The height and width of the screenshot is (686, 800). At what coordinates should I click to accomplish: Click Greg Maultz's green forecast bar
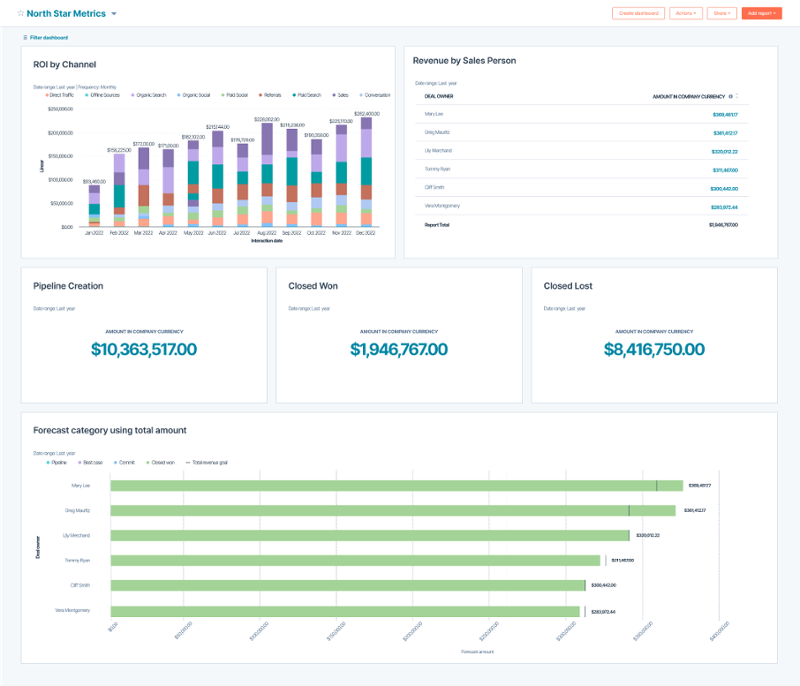tap(392, 510)
